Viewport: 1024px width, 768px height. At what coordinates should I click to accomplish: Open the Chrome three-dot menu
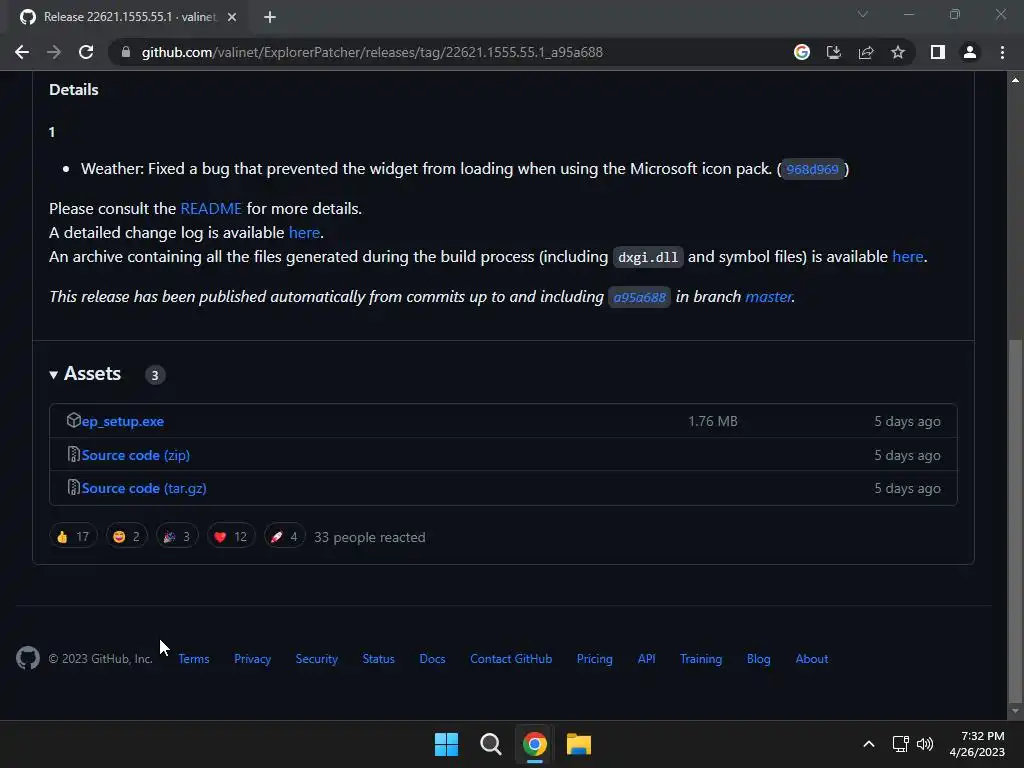(1002, 52)
